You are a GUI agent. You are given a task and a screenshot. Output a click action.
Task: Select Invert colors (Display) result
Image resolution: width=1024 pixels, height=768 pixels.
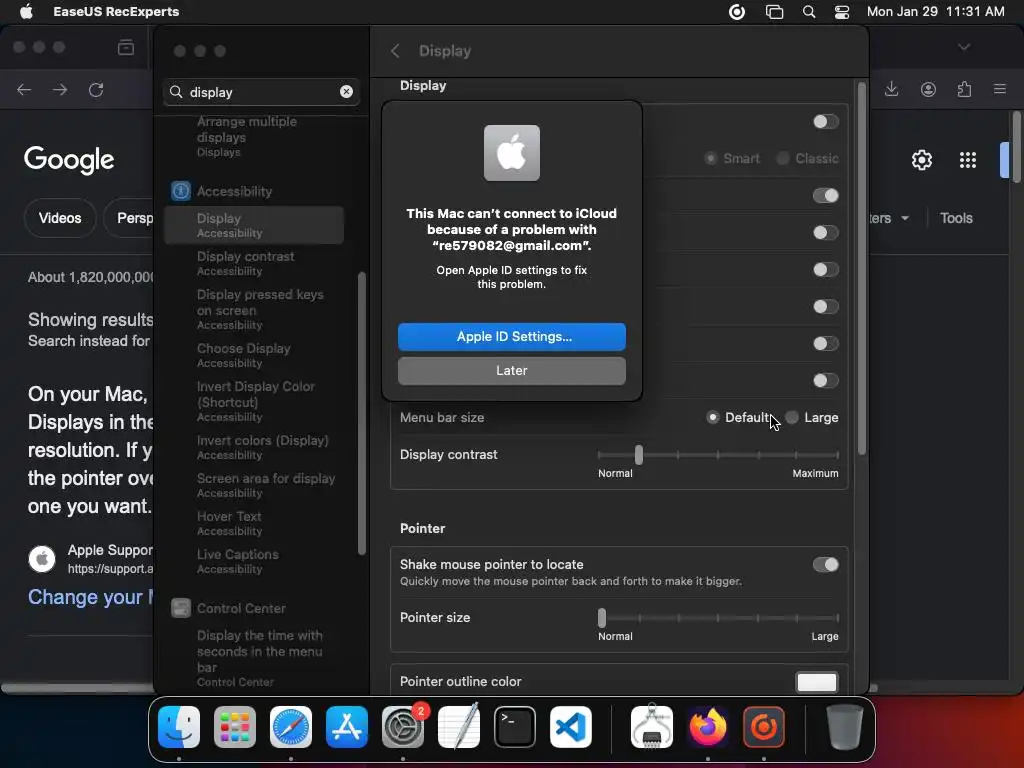[255, 447]
